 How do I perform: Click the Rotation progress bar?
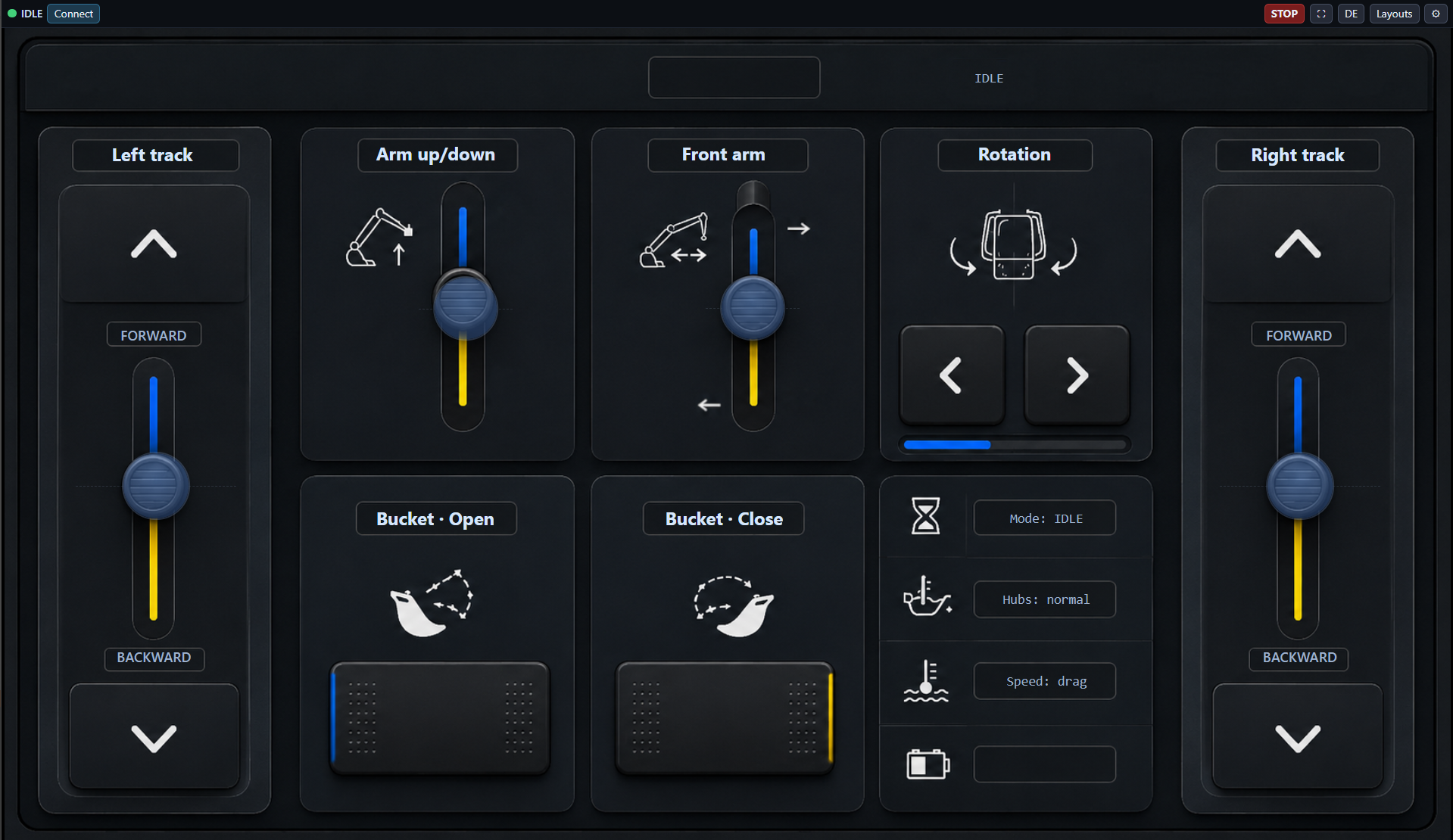tap(1014, 445)
